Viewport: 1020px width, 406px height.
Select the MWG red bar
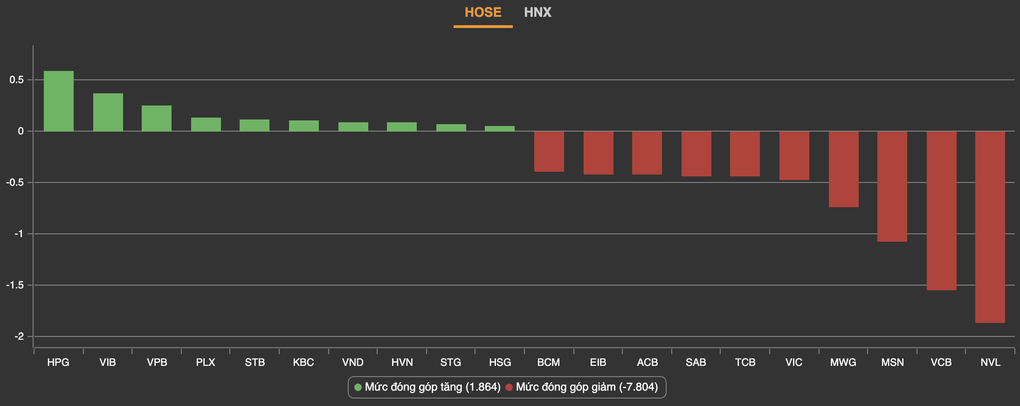point(843,169)
